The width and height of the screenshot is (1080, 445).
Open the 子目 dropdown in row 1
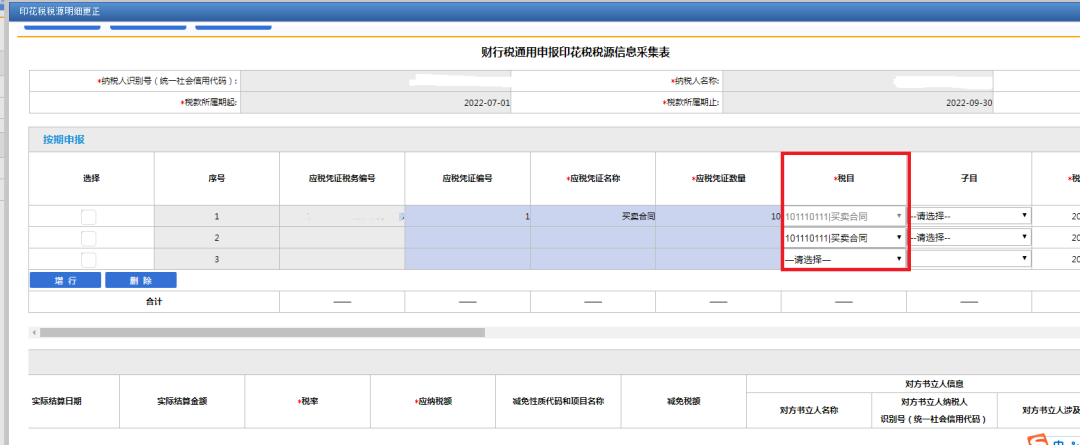click(x=968, y=216)
